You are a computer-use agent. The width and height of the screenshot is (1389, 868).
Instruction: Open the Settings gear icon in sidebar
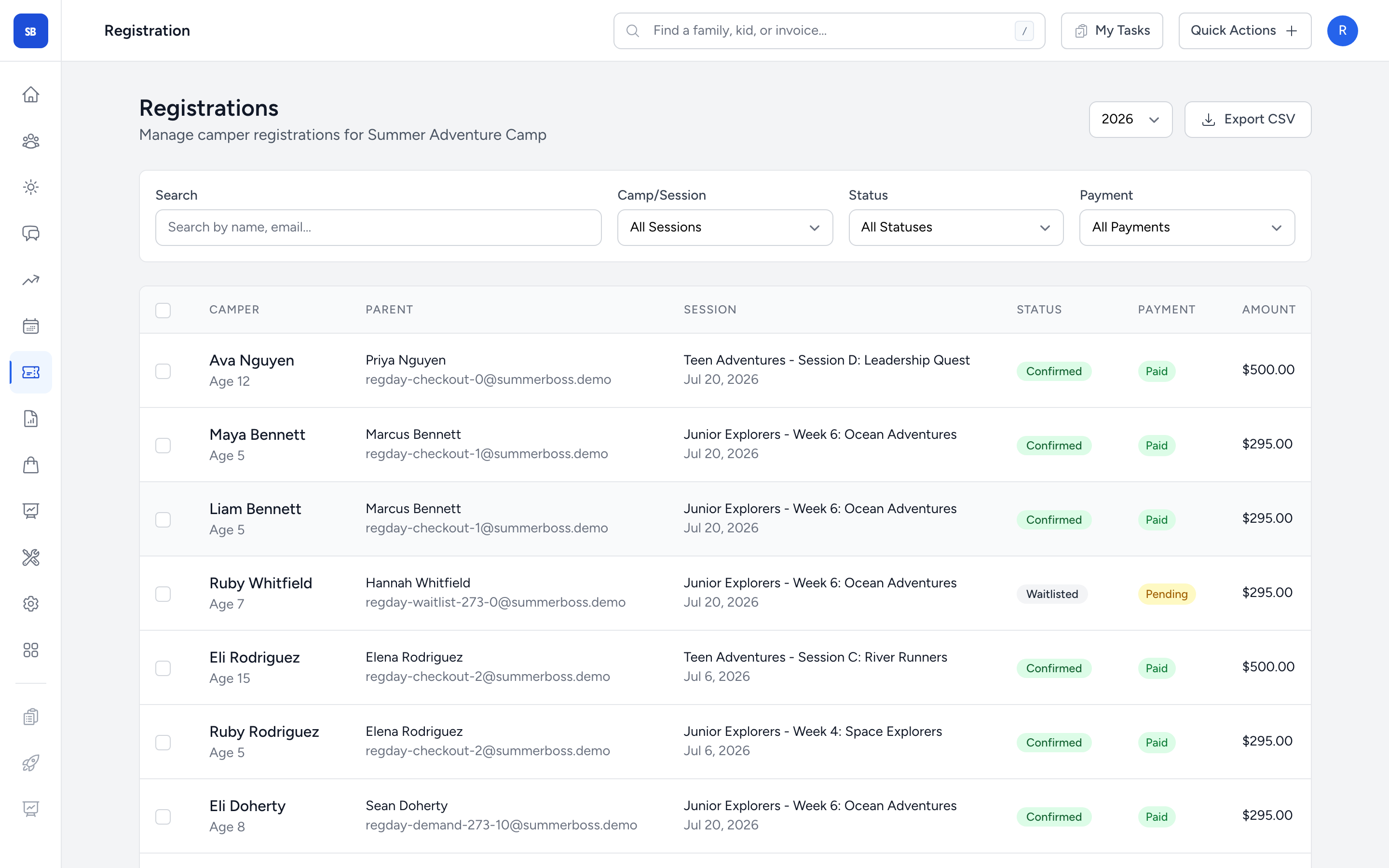coord(30,604)
